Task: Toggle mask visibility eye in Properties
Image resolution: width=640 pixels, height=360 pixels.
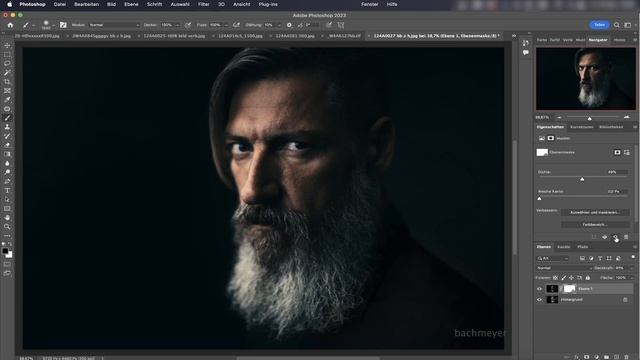Action: (x=615, y=237)
